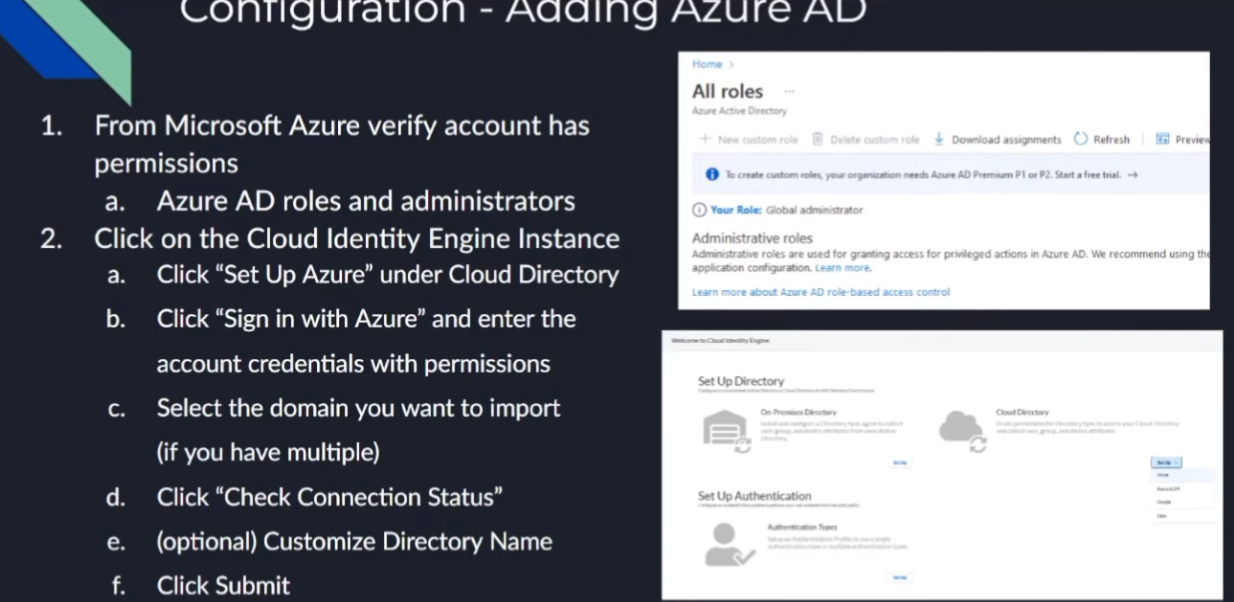Click the On-Premises Directory title

pyautogui.click(x=798, y=411)
